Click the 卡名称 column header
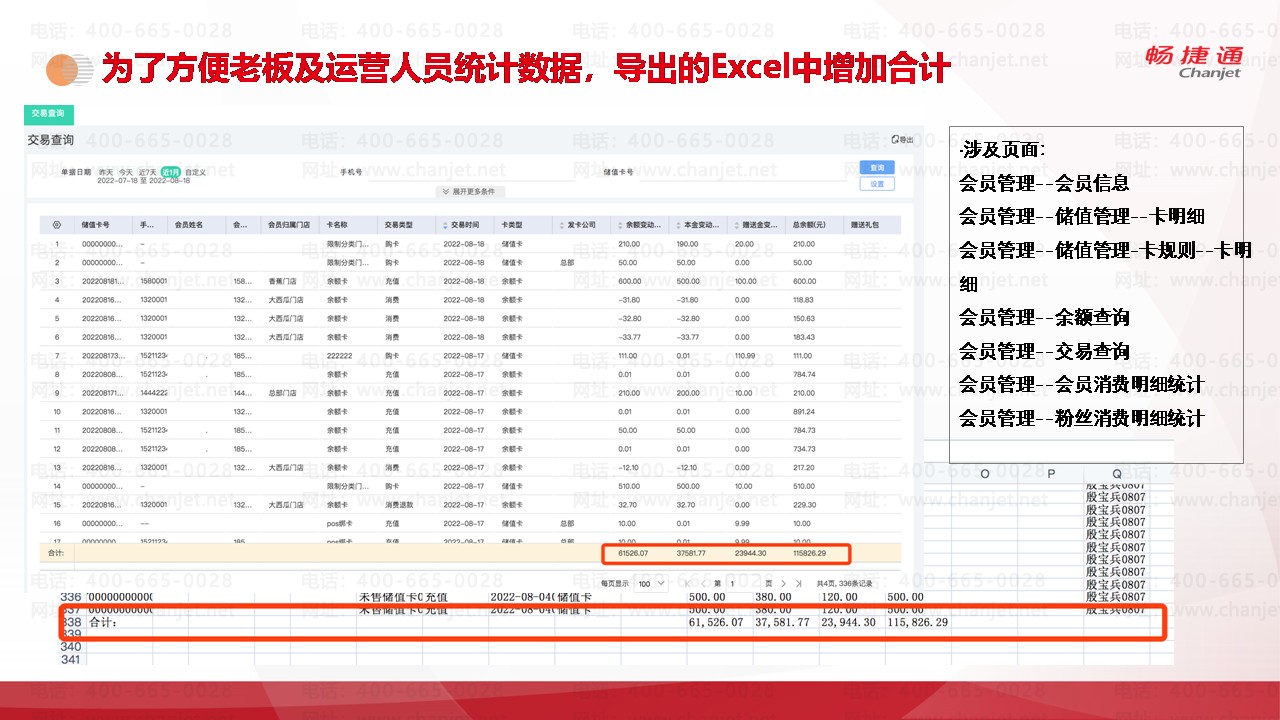The height and width of the screenshot is (720, 1280). point(349,225)
